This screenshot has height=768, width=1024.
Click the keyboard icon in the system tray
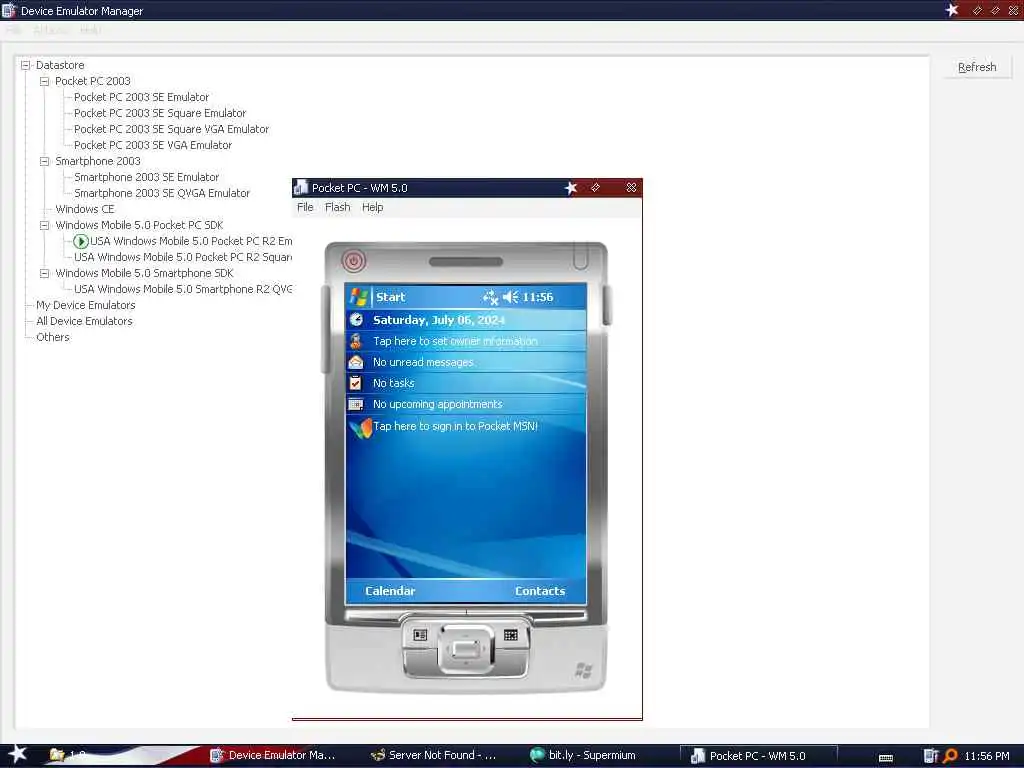886,757
